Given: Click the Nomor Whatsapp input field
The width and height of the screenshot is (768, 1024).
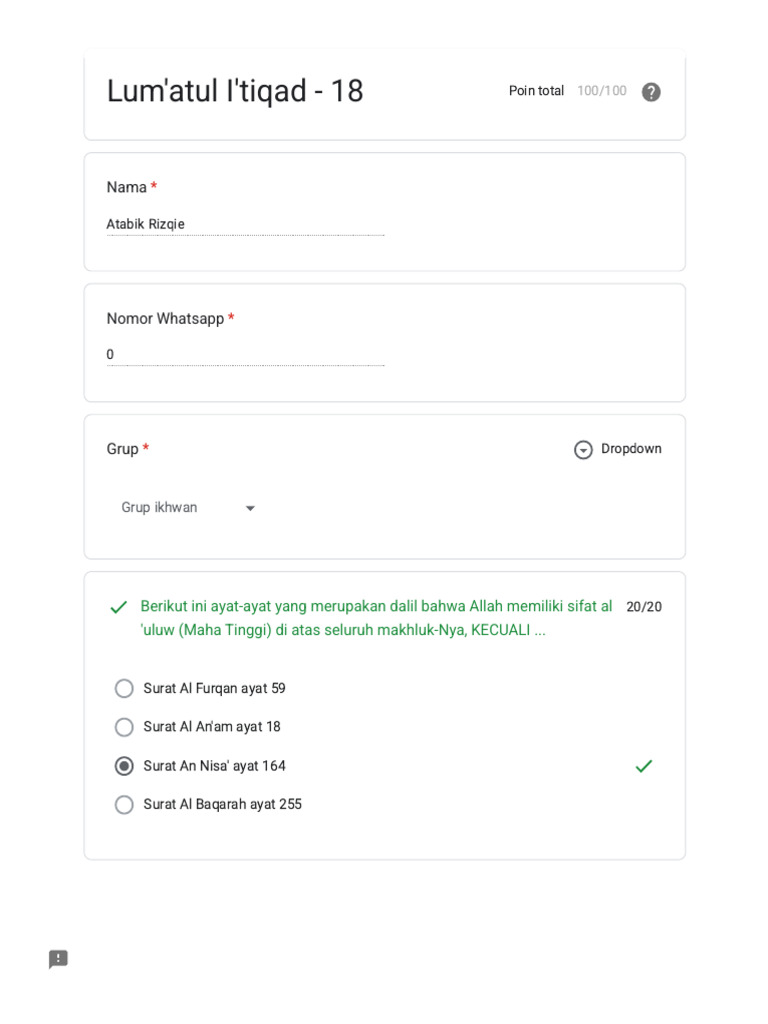Looking at the screenshot, I should click(x=245, y=355).
